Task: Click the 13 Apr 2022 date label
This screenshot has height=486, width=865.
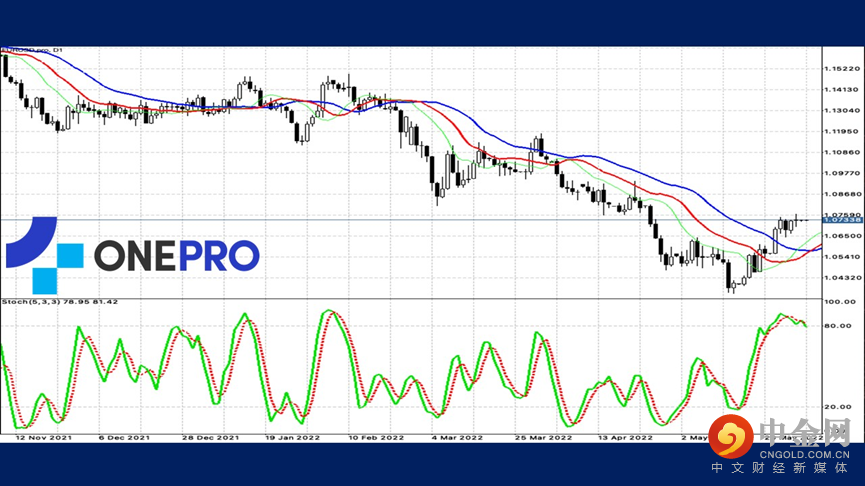Action: [x=625, y=437]
